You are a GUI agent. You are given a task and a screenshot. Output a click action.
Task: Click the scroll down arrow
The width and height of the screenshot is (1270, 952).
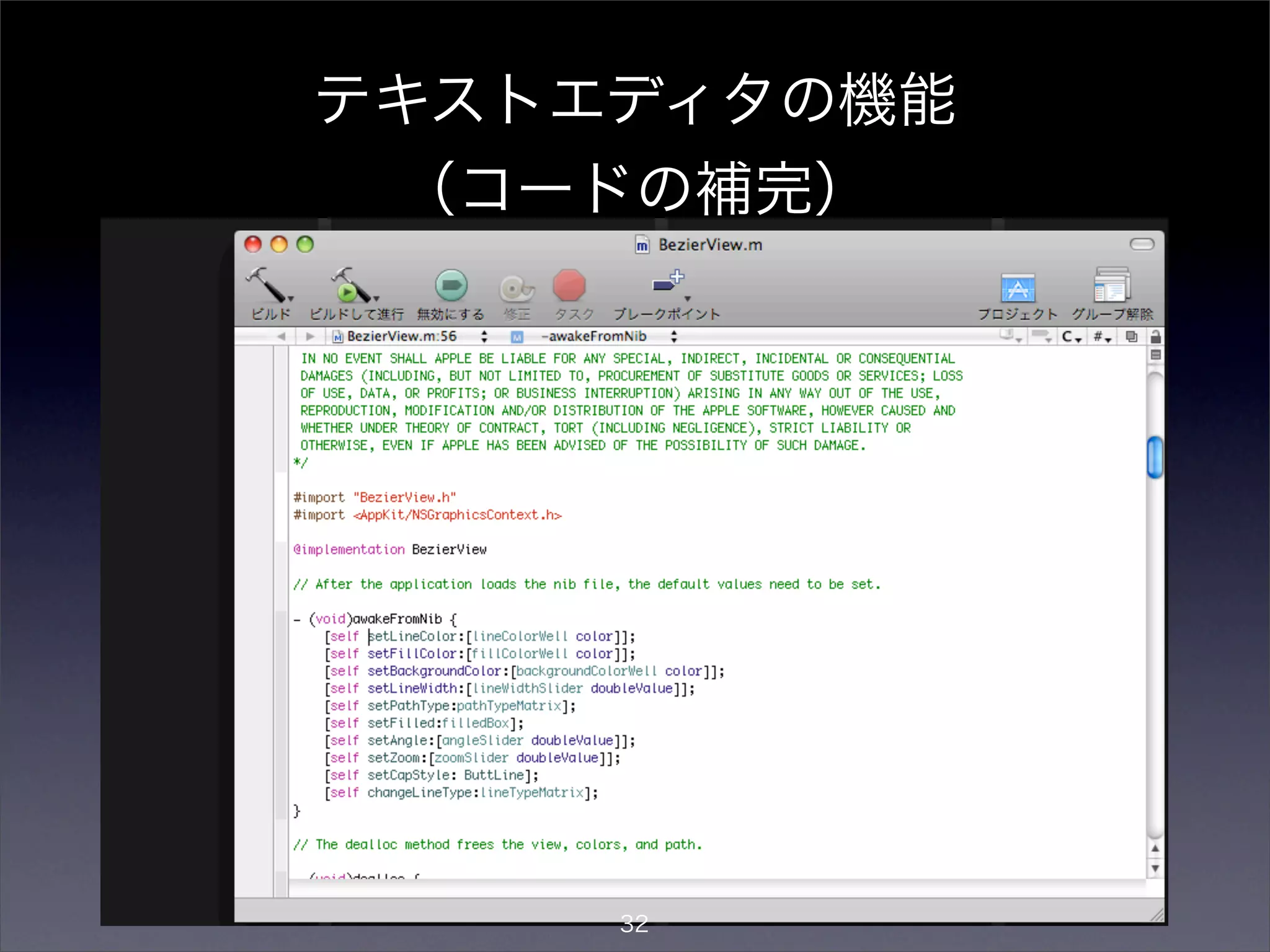click(1155, 868)
